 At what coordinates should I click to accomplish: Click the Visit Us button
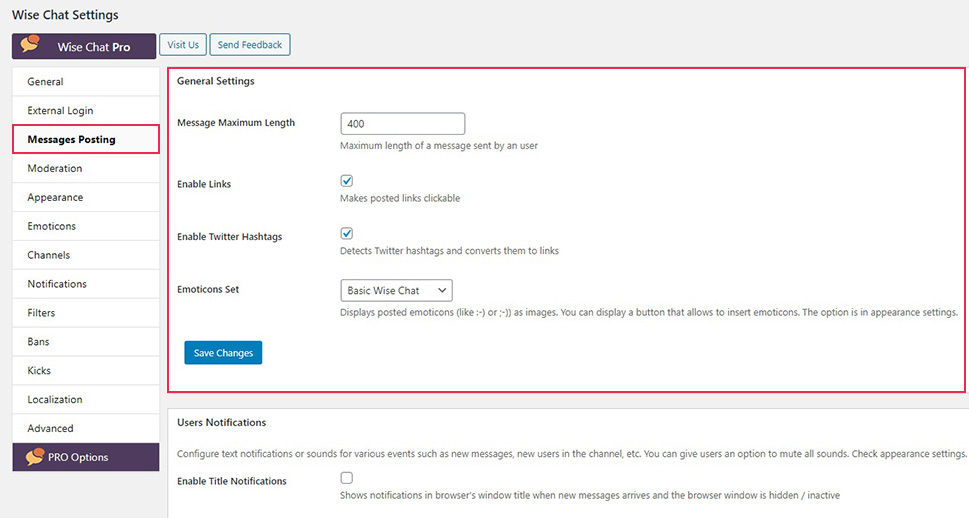coord(183,45)
